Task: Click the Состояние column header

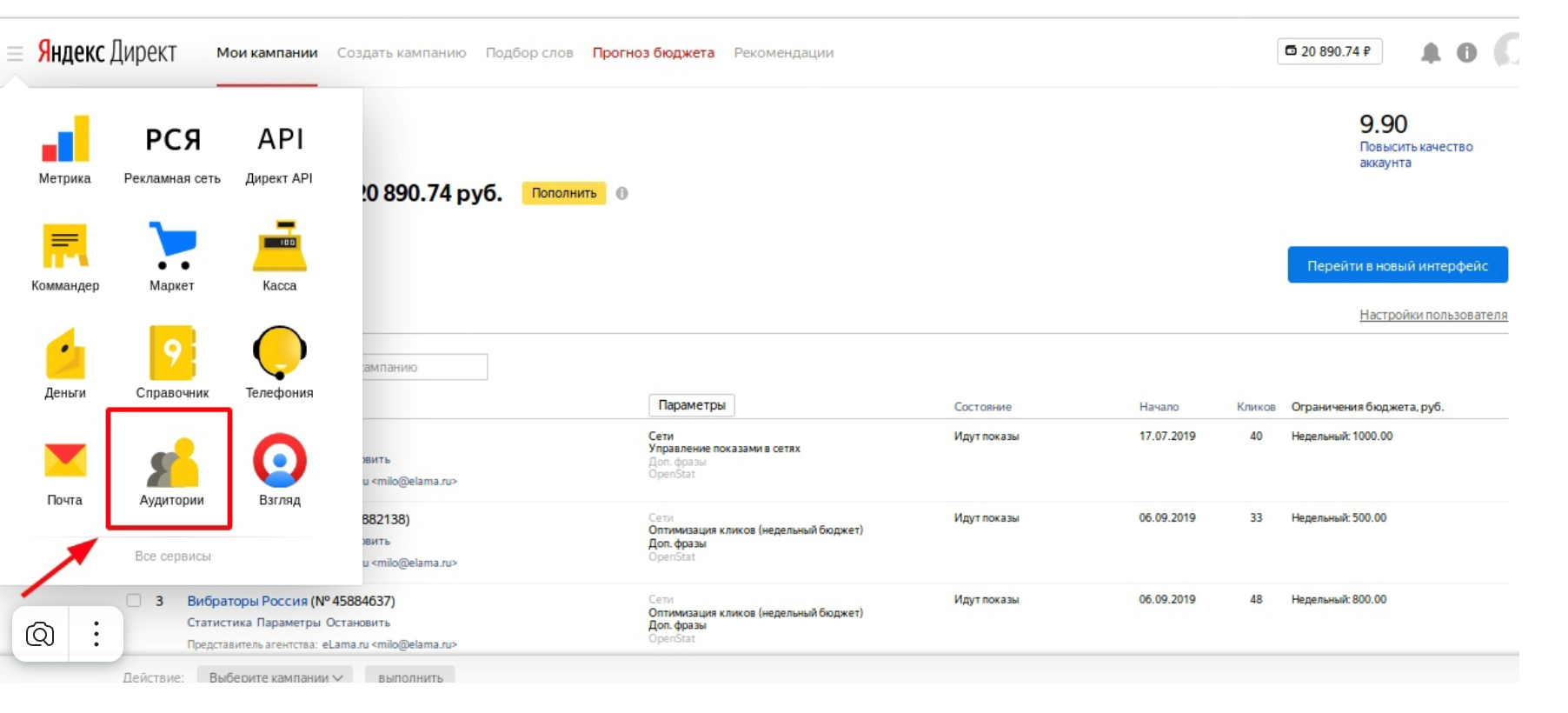Action: 982,407
